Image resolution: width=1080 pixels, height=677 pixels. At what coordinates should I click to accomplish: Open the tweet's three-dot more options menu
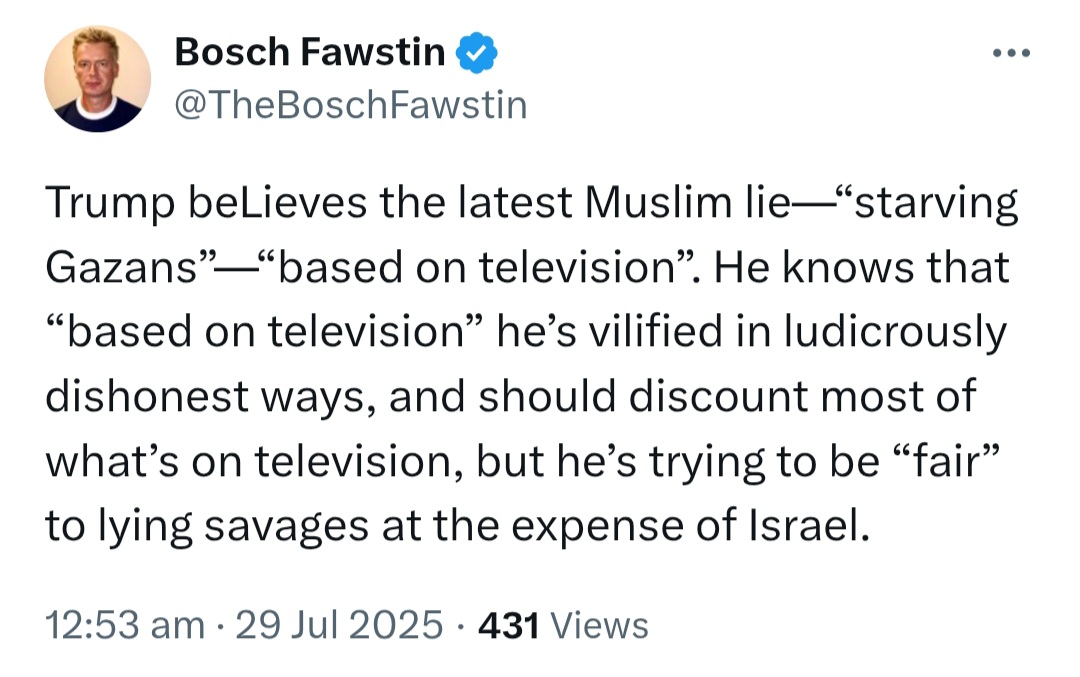tap(1011, 52)
